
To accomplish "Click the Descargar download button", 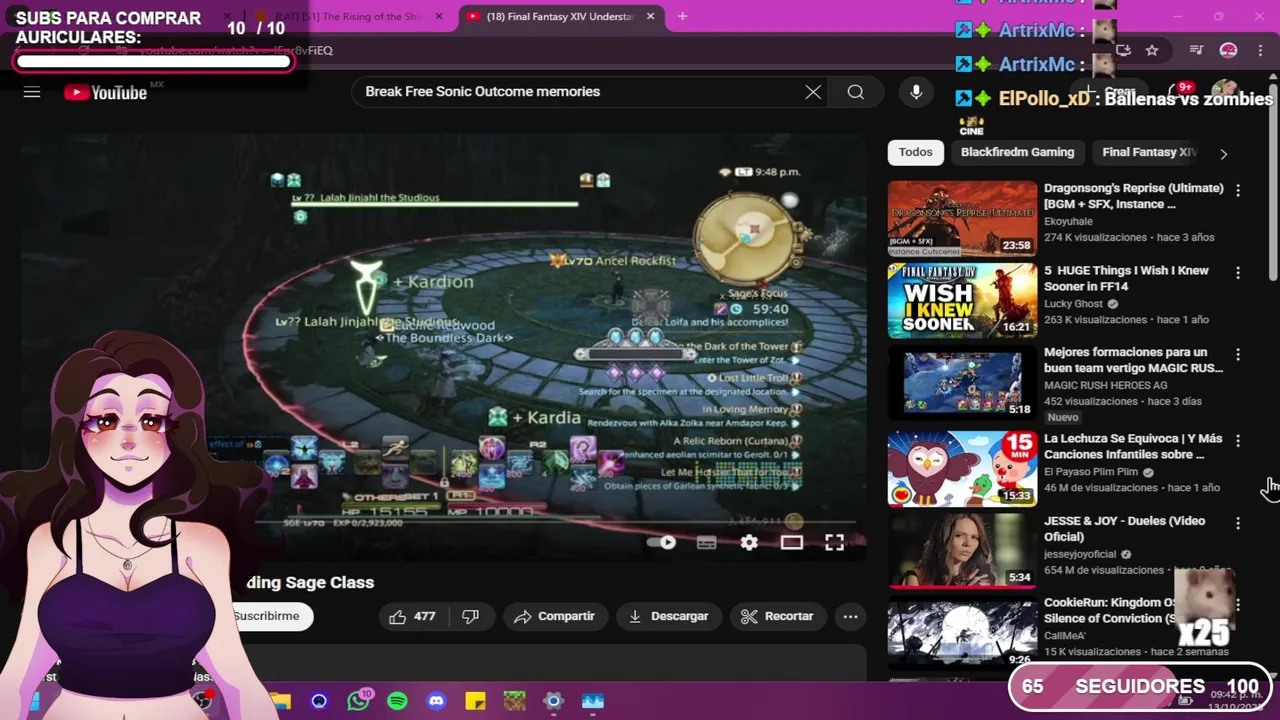I will (668, 616).
